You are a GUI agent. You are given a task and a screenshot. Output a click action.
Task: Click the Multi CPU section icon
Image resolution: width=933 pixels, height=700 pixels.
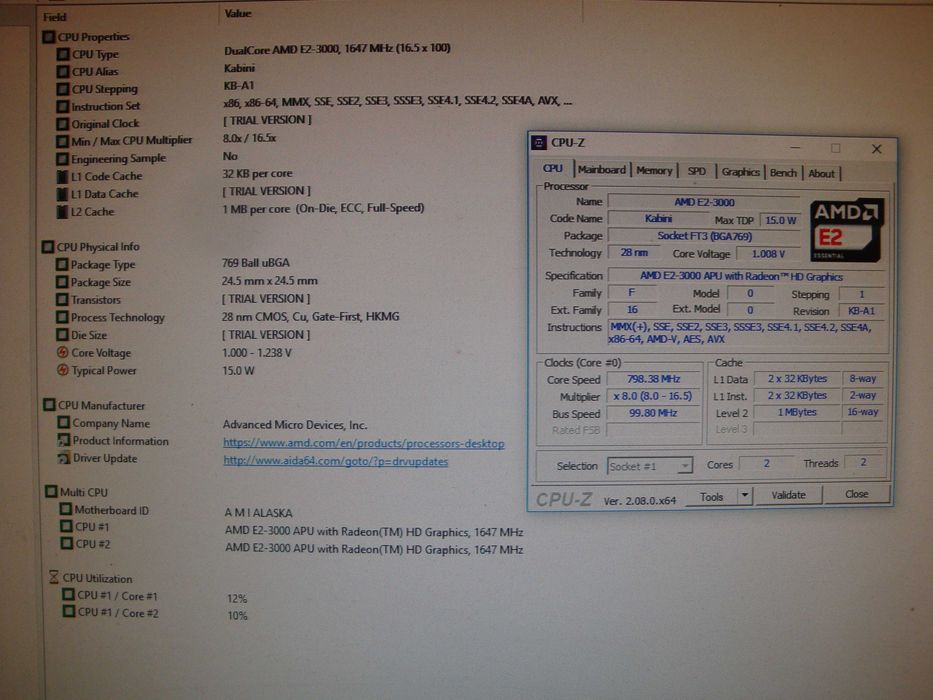[51, 492]
